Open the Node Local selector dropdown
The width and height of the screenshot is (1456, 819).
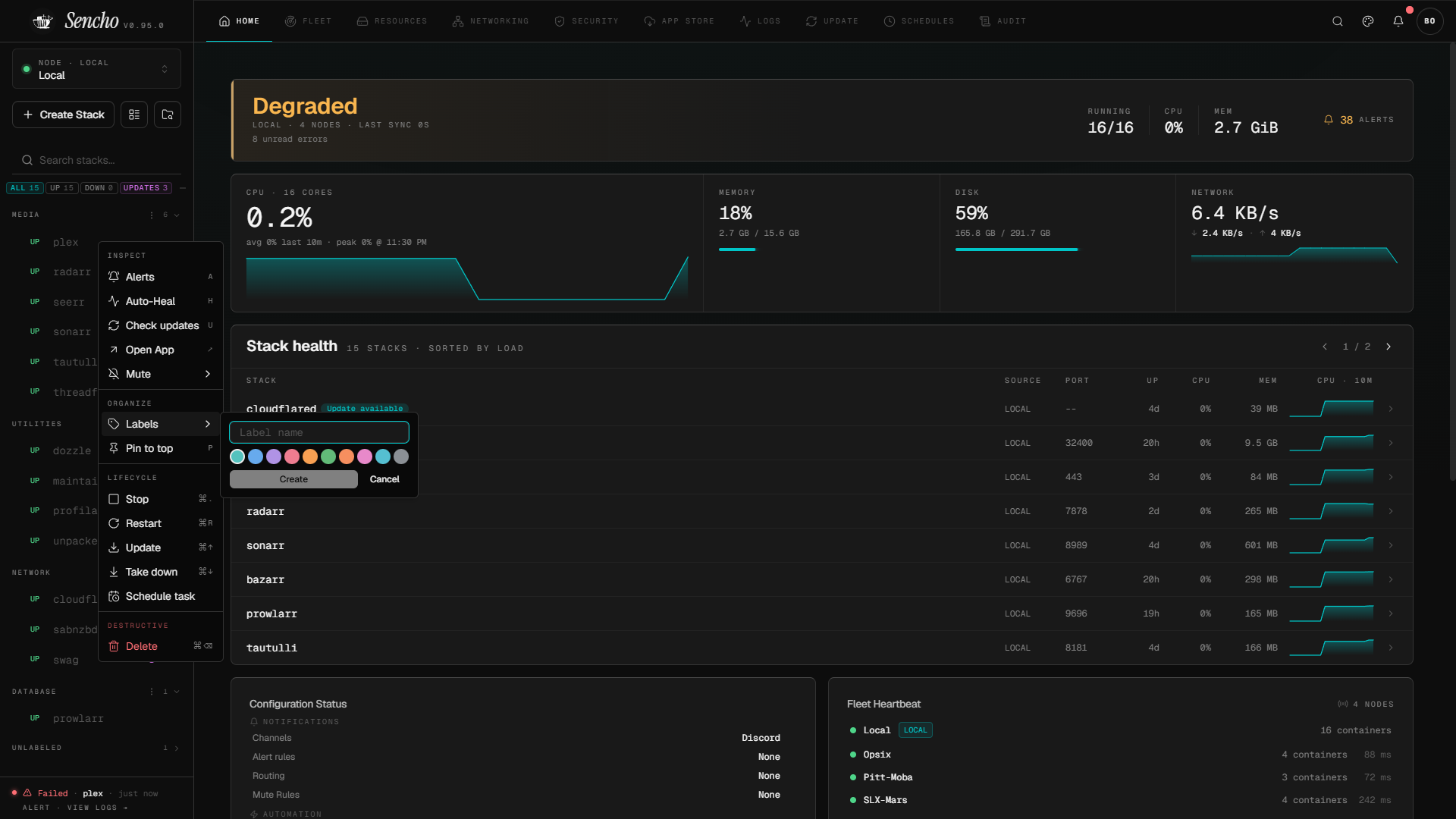(96, 69)
